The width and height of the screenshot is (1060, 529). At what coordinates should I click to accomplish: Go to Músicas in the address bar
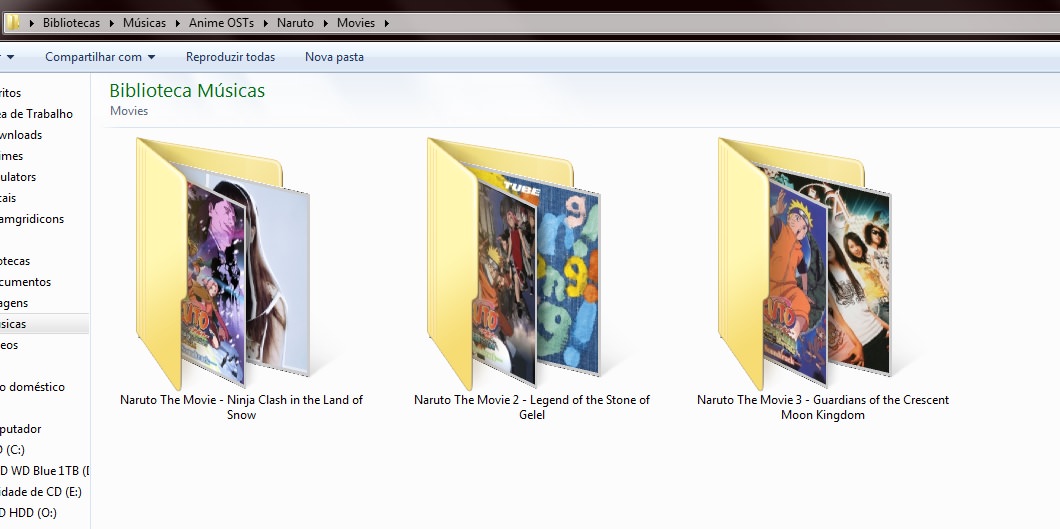click(144, 23)
